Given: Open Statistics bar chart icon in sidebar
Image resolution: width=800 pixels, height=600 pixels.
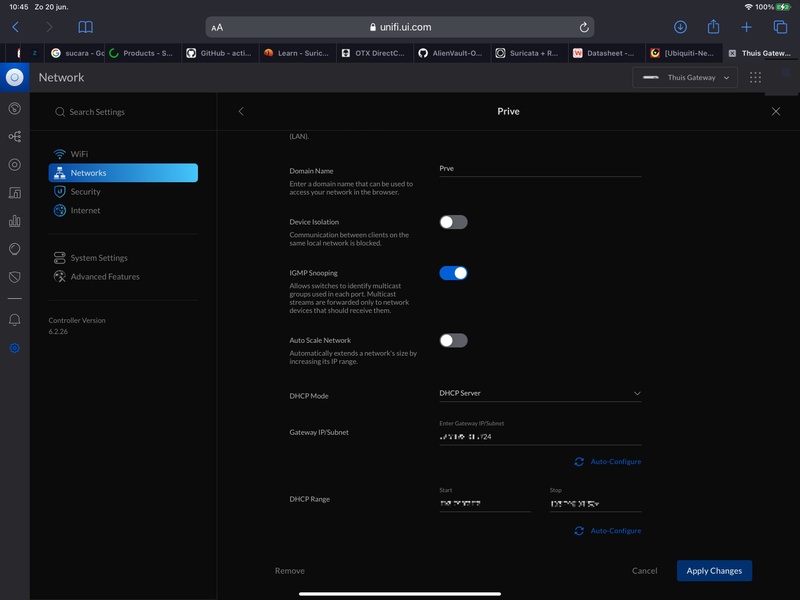Looking at the screenshot, I should [14, 221].
